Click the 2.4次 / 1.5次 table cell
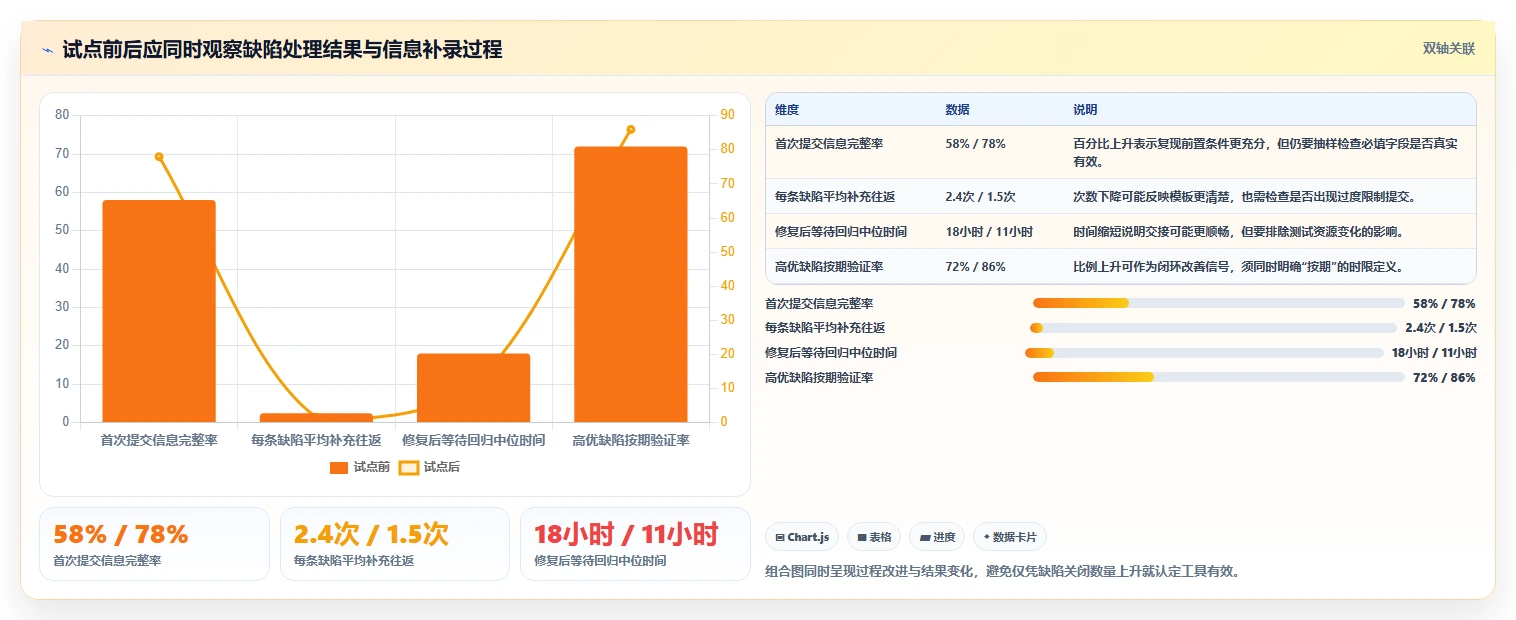Viewport: 1516px width, 620px height. pyautogui.click(x=980, y=196)
